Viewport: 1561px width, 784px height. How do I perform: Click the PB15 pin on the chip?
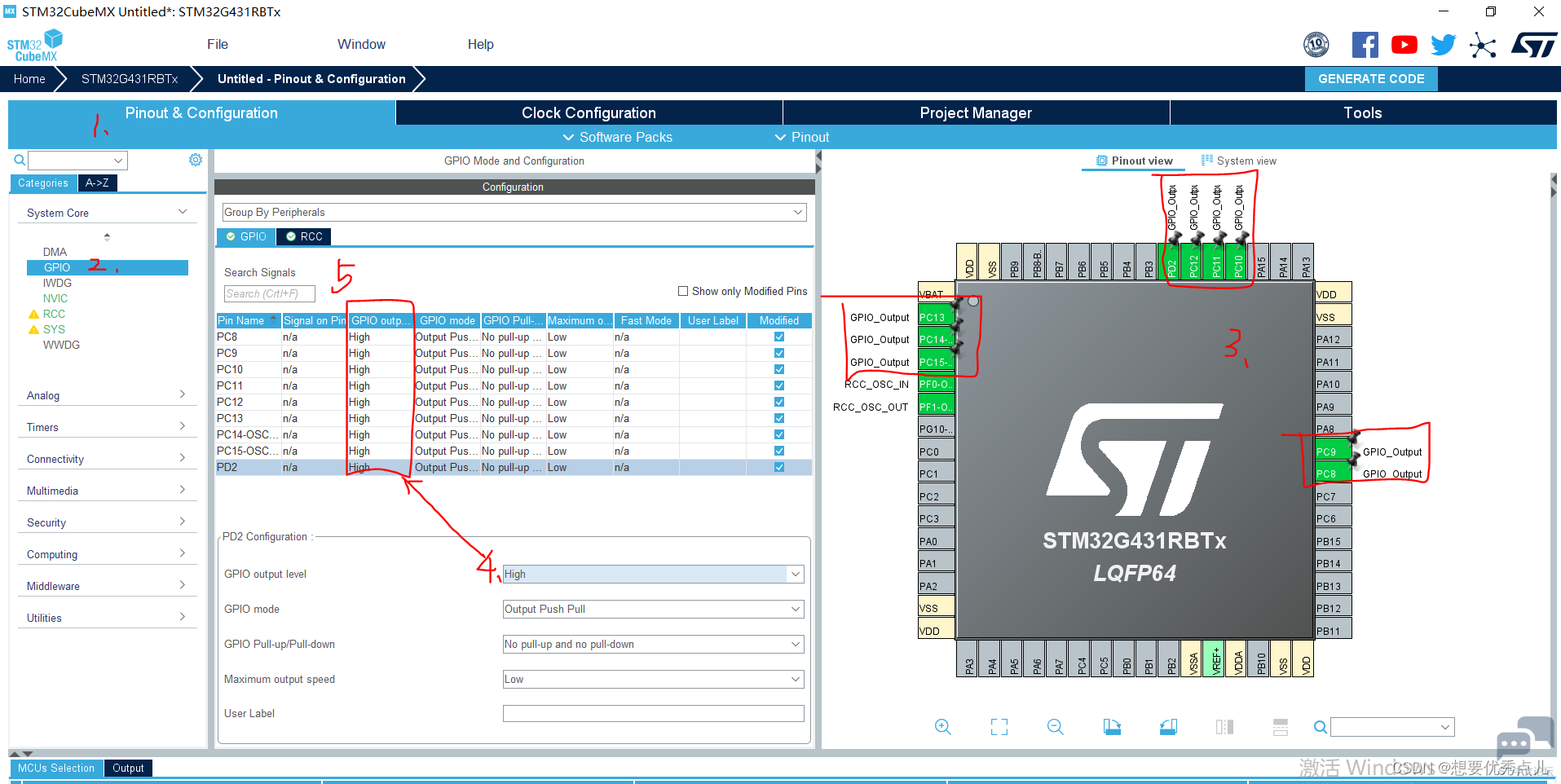1334,541
